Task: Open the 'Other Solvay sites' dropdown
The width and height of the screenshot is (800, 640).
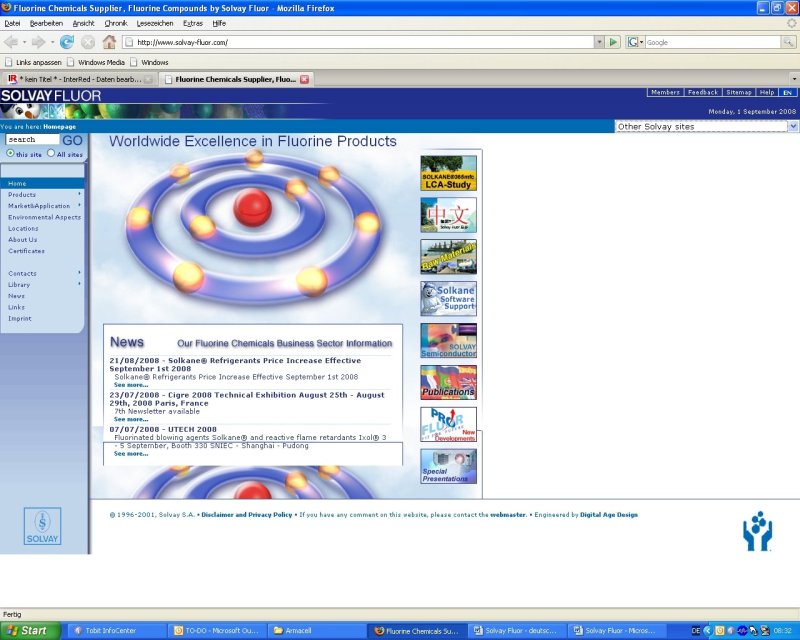Action: click(x=706, y=127)
